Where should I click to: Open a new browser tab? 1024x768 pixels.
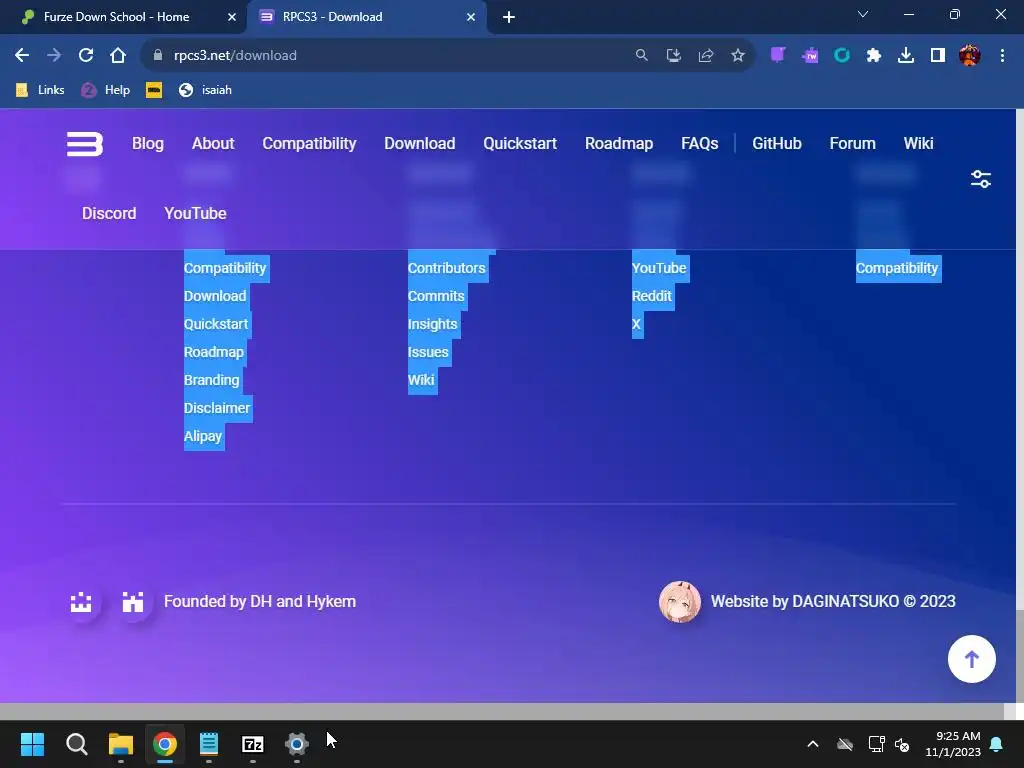pos(509,17)
